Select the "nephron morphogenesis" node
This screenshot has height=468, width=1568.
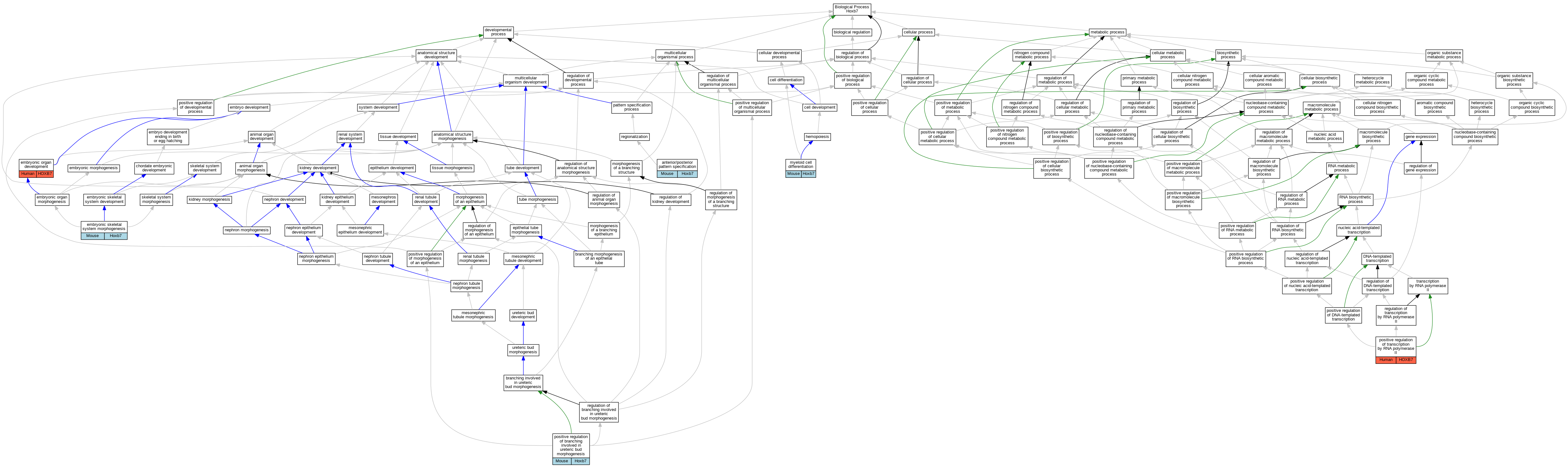tap(246, 230)
